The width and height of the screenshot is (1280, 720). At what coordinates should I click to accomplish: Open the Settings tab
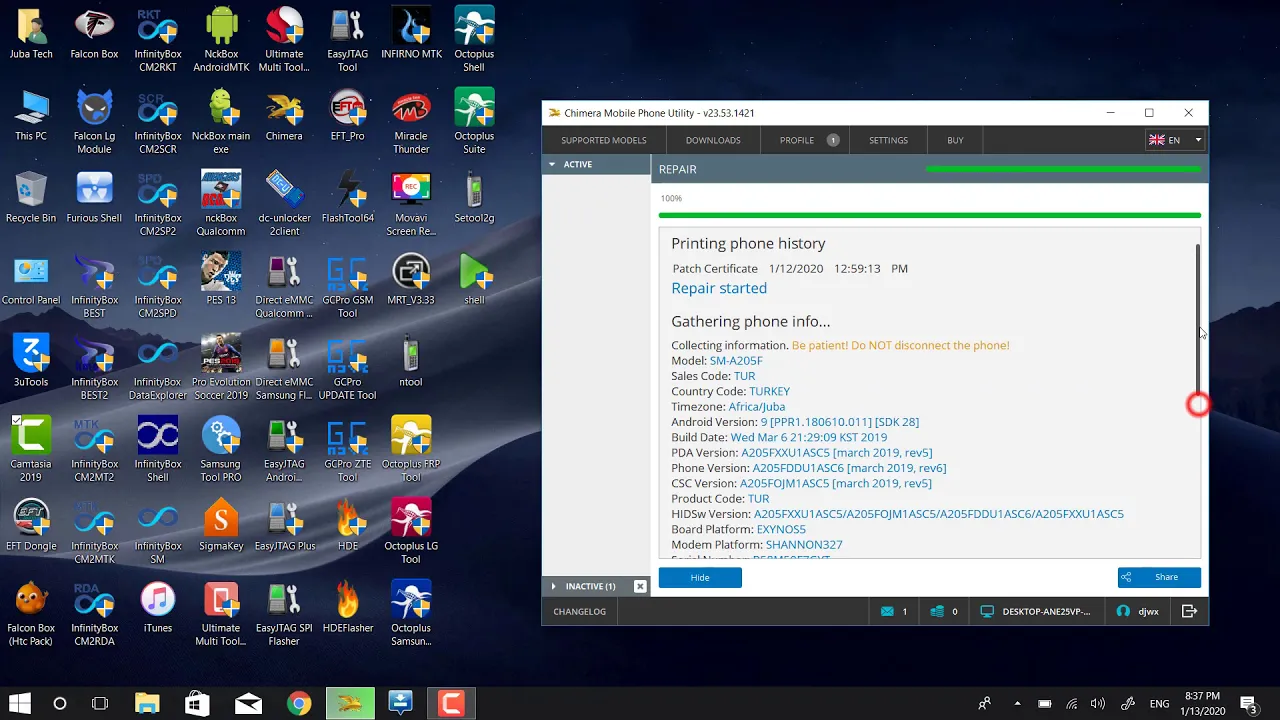pyautogui.click(x=888, y=140)
